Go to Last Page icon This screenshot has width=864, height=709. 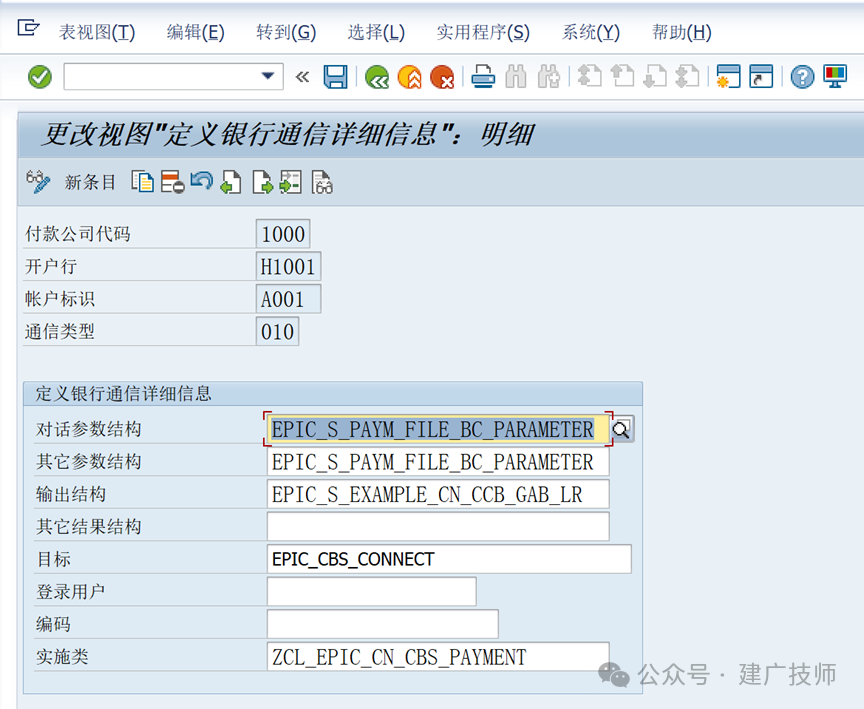point(688,77)
